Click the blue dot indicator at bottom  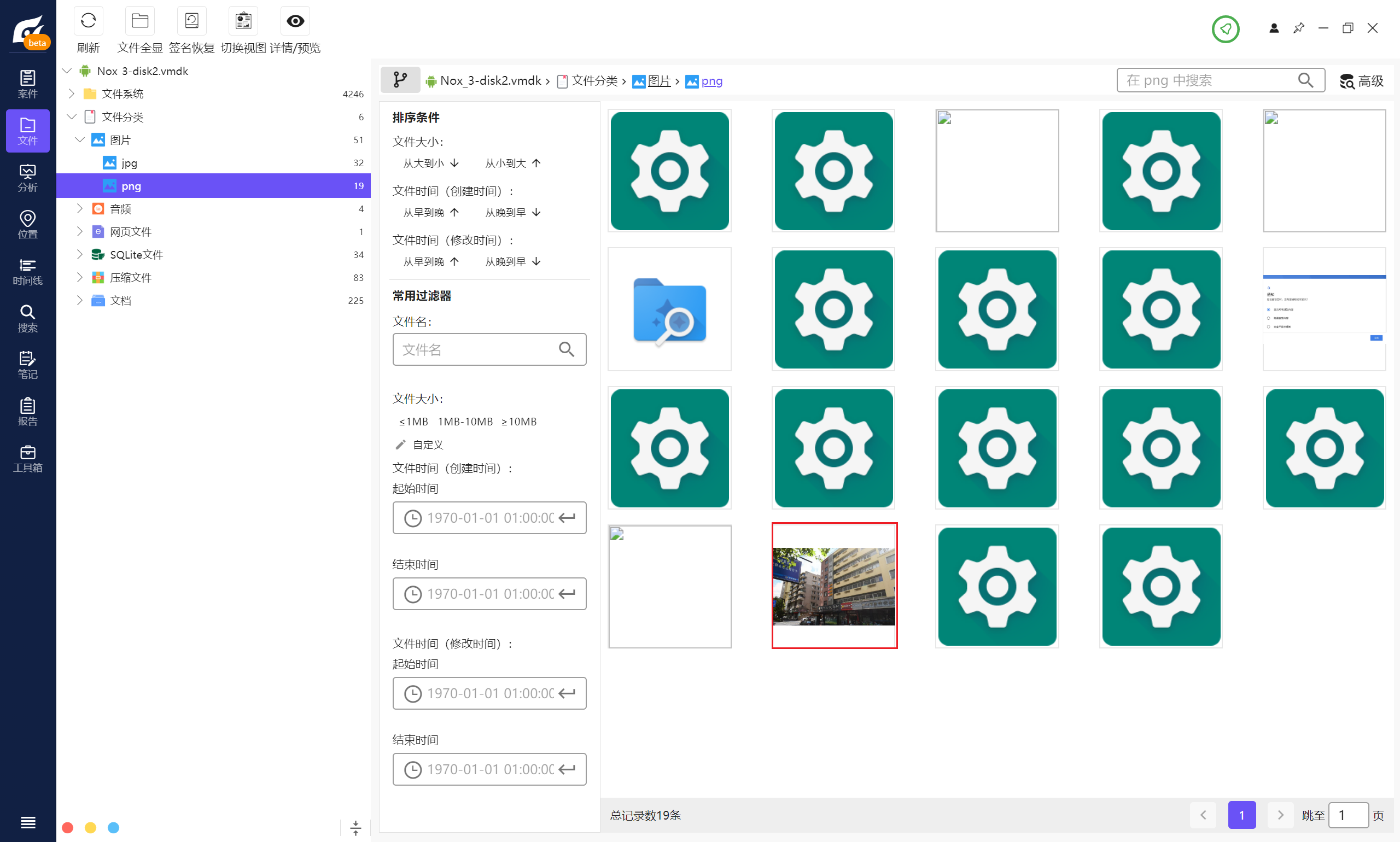(x=114, y=828)
